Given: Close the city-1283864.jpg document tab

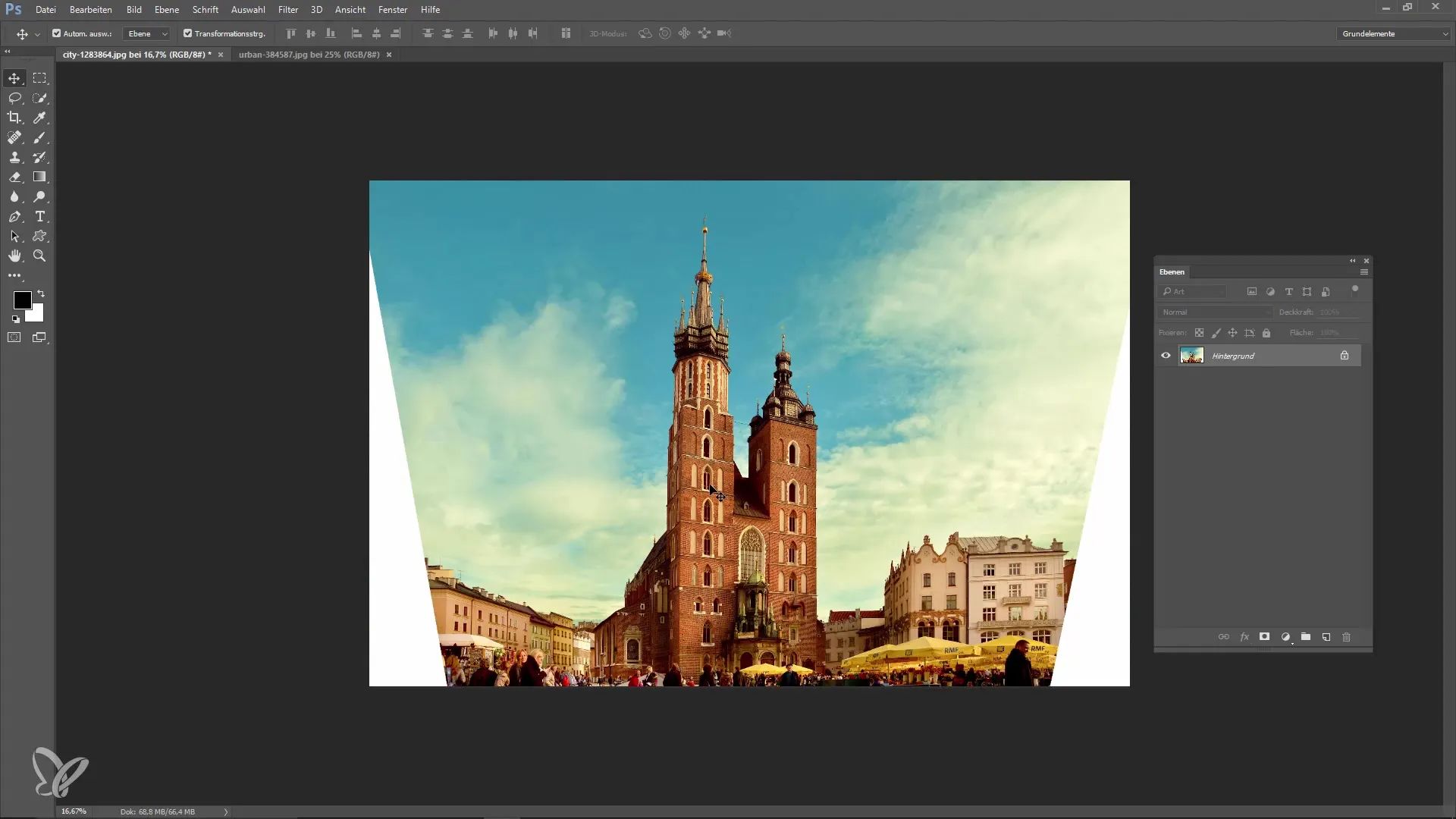Looking at the screenshot, I should (x=221, y=55).
